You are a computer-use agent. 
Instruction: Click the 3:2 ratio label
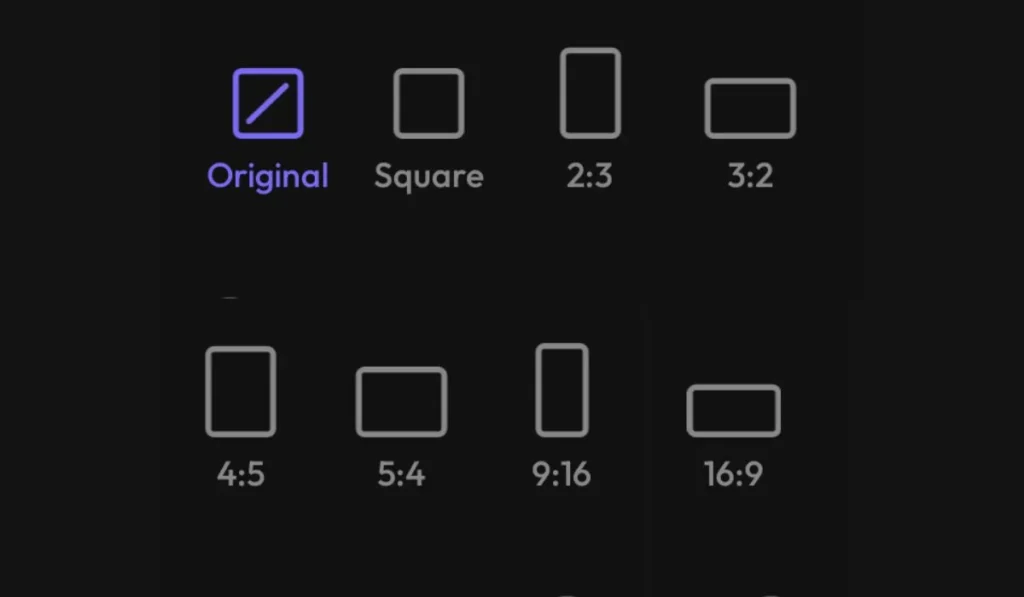point(750,176)
